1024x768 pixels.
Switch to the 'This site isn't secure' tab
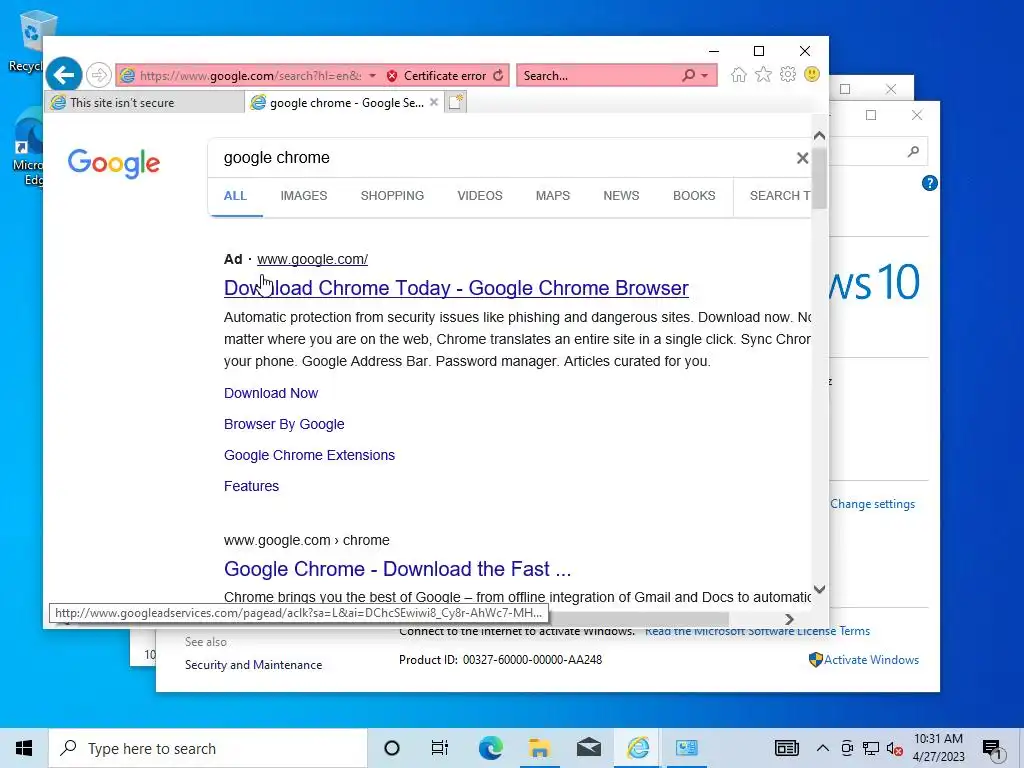pos(145,103)
